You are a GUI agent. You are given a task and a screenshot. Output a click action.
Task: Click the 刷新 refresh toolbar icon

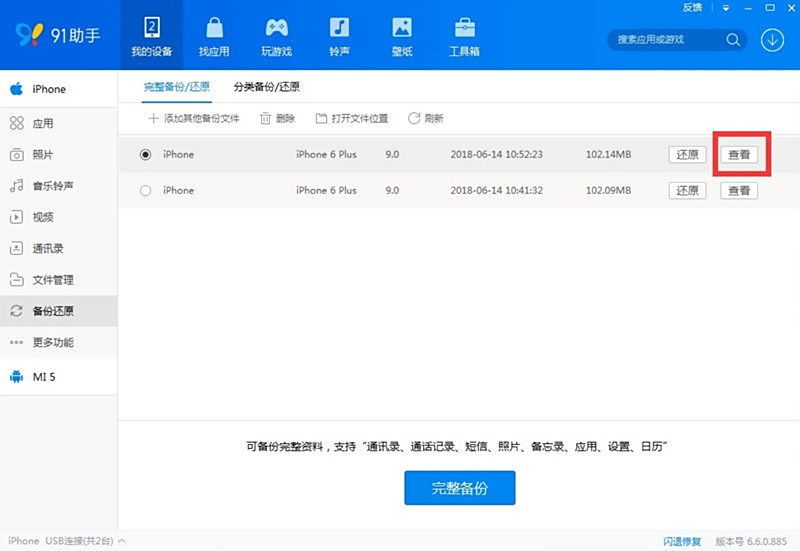(x=414, y=118)
